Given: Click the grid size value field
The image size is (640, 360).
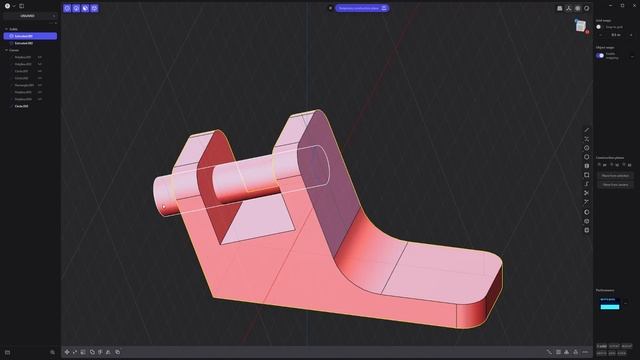Looking at the screenshot, I should pos(616,35).
